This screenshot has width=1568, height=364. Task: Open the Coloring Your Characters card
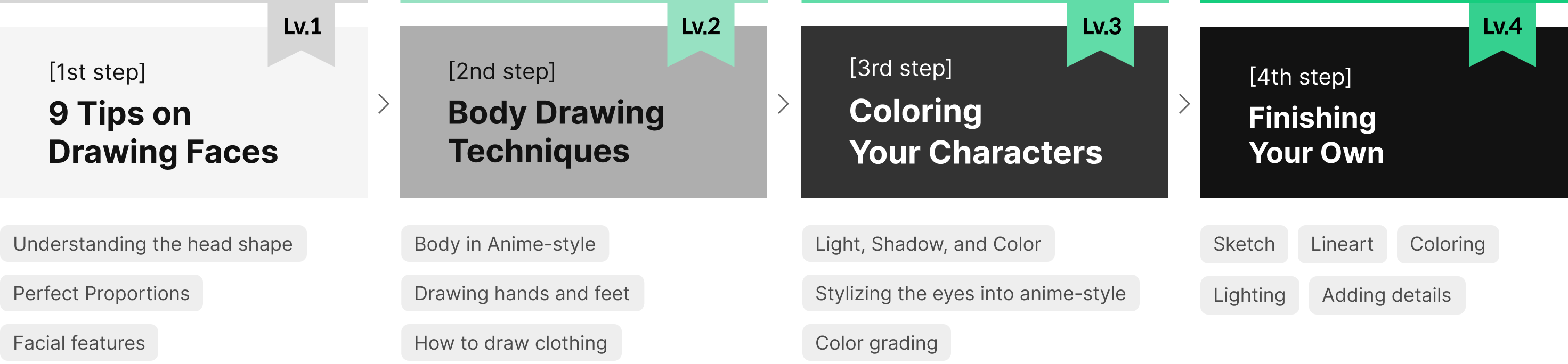[984, 112]
